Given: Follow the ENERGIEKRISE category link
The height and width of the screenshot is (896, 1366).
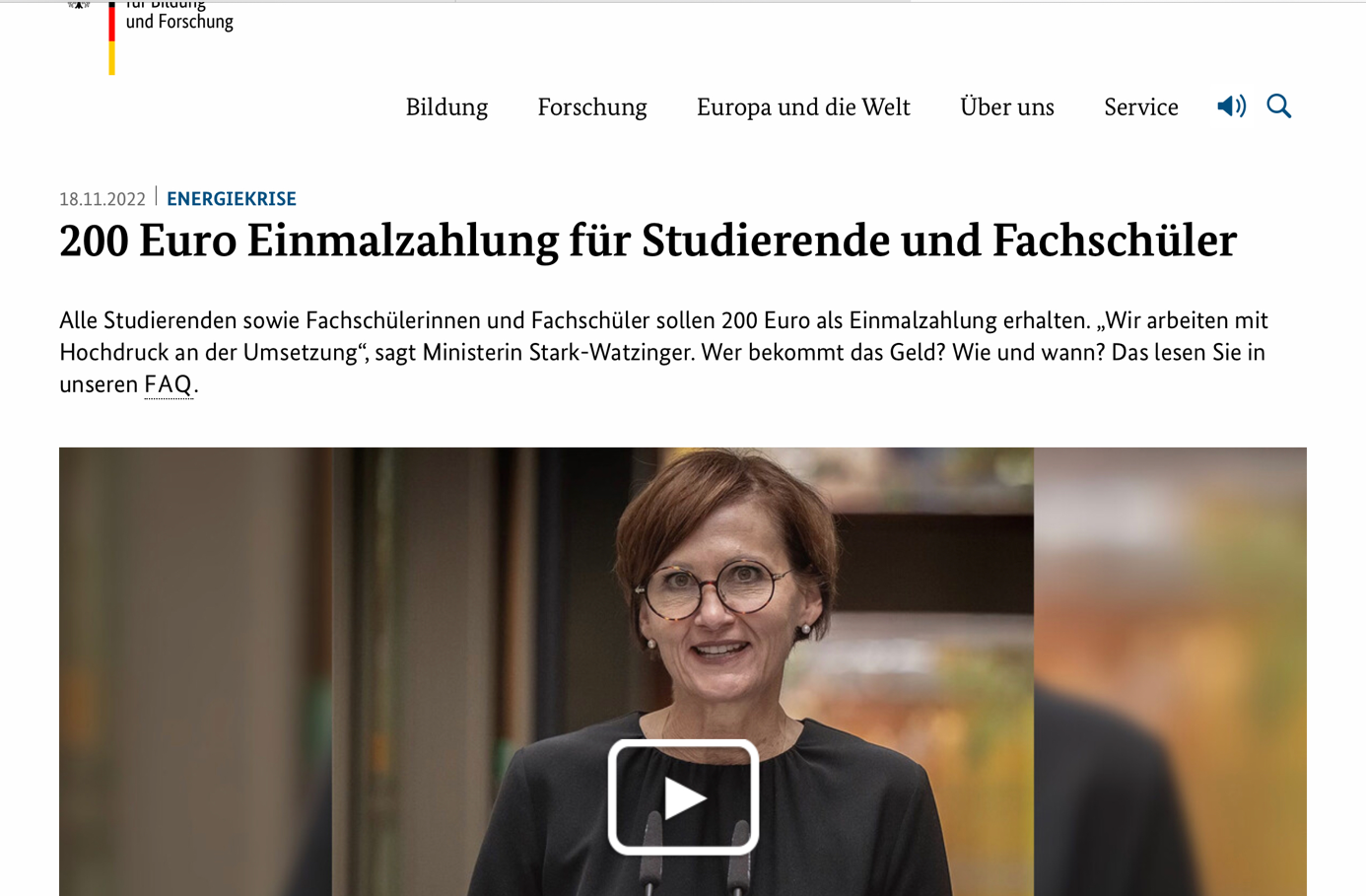Looking at the screenshot, I should pos(232,199).
